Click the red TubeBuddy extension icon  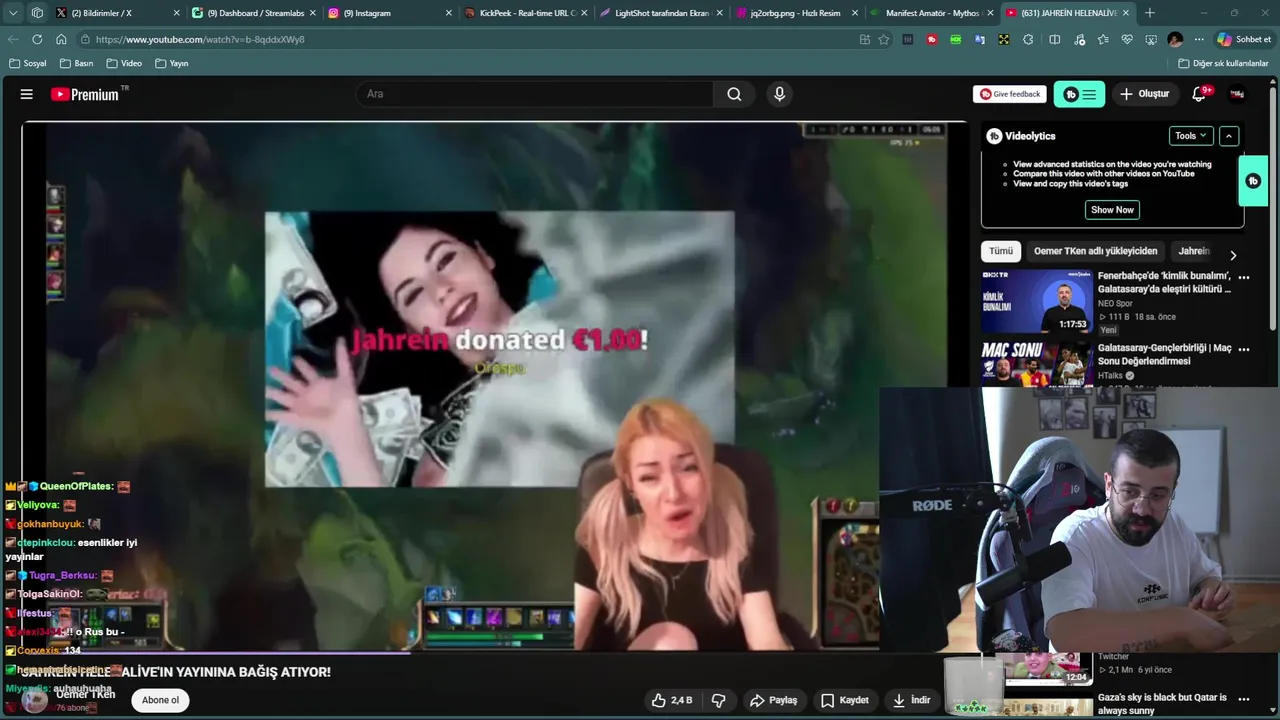click(x=932, y=39)
